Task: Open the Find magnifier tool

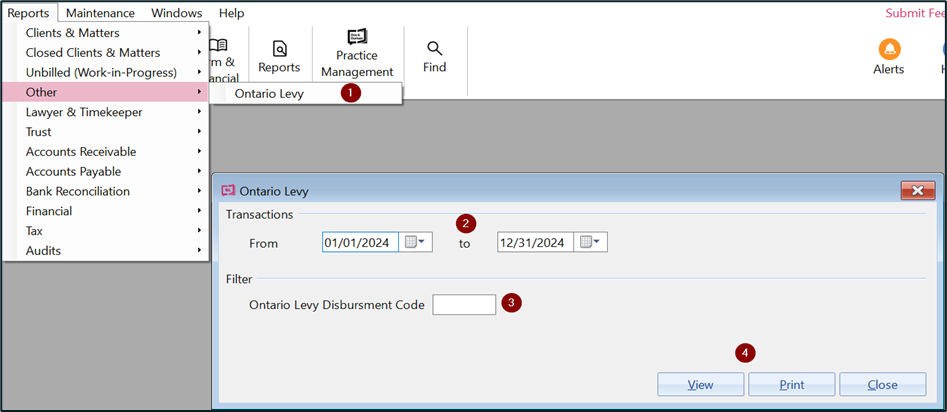Action: [434, 55]
